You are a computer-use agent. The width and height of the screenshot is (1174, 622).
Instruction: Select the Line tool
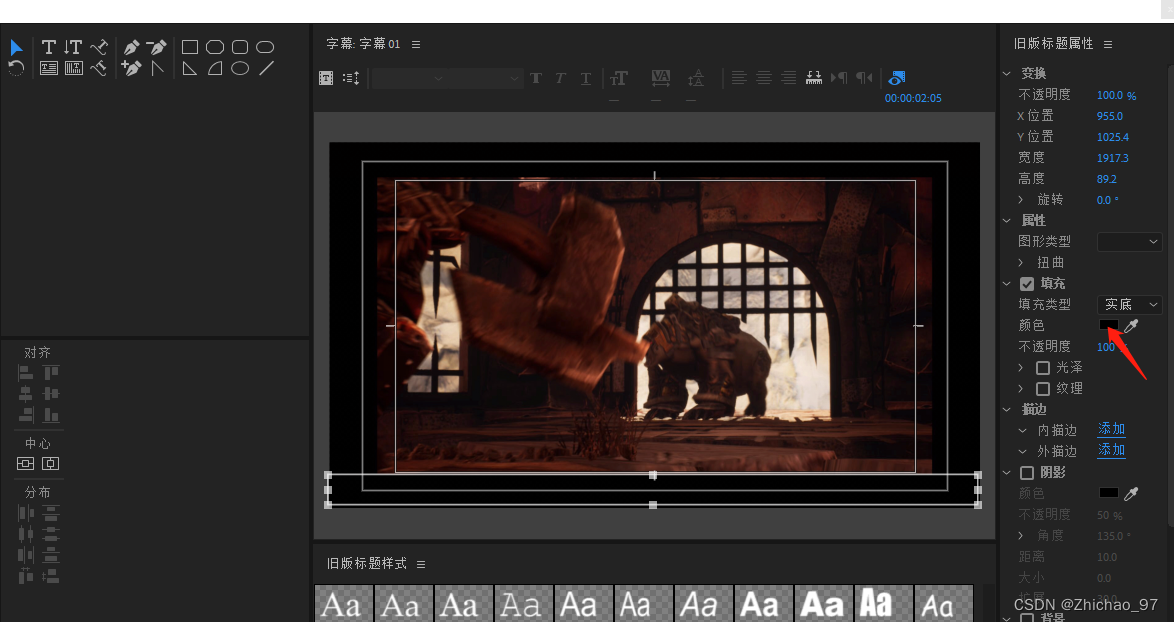click(x=266, y=68)
